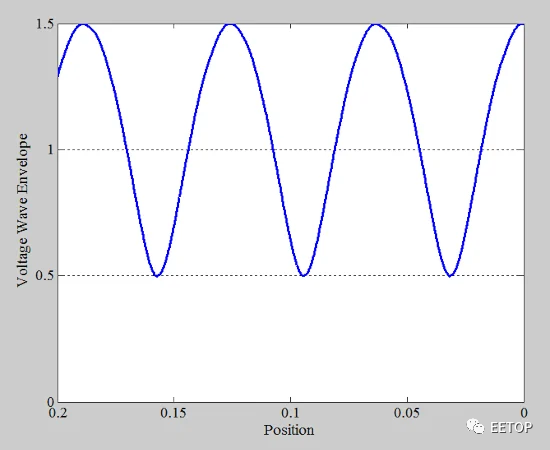Viewport: 550px width, 450px height.
Task: Click the curve minimum nearest position 0.05
Action: point(450,275)
